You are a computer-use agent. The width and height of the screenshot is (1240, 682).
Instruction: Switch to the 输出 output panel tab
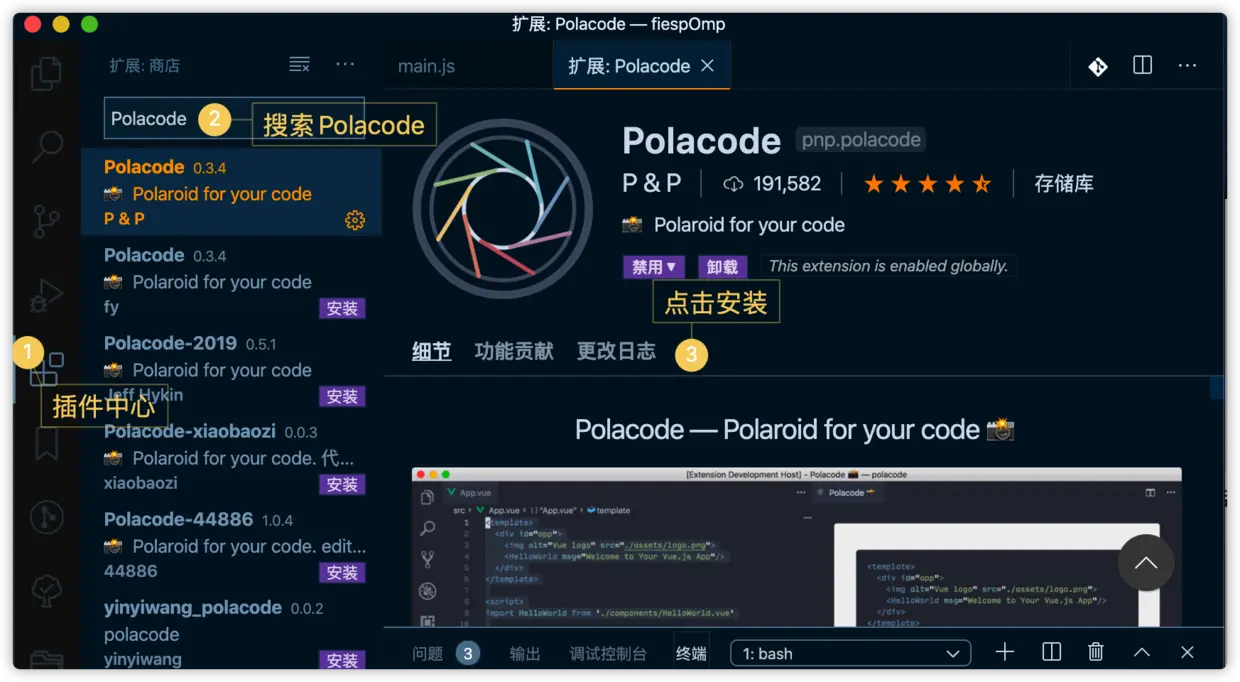525,653
